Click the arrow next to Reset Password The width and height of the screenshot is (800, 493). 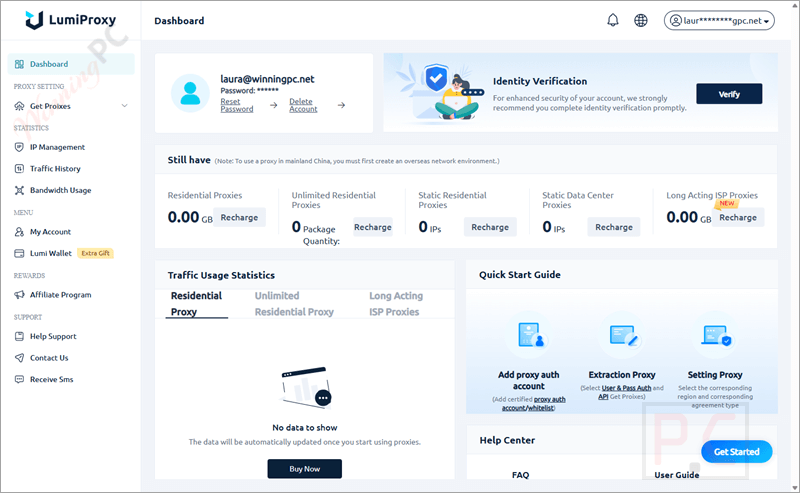coord(273,105)
